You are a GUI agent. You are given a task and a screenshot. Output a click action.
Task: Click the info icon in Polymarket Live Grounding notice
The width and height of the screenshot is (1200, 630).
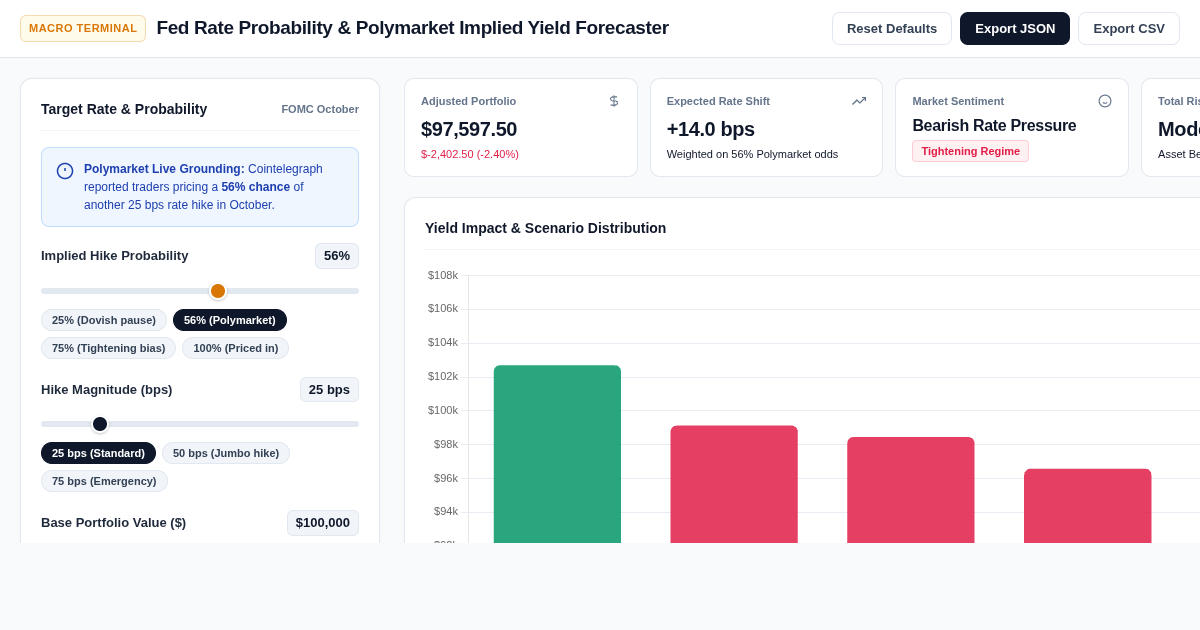point(65,171)
